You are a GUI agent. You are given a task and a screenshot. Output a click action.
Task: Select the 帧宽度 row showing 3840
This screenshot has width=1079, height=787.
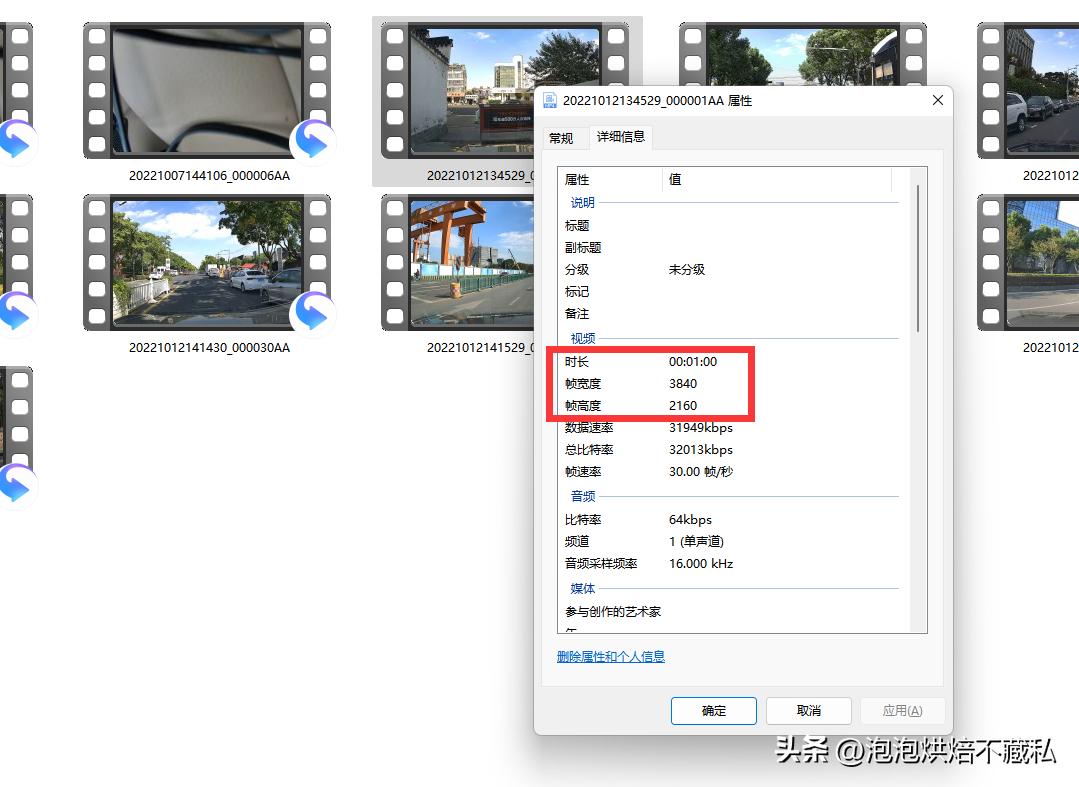coord(650,384)
